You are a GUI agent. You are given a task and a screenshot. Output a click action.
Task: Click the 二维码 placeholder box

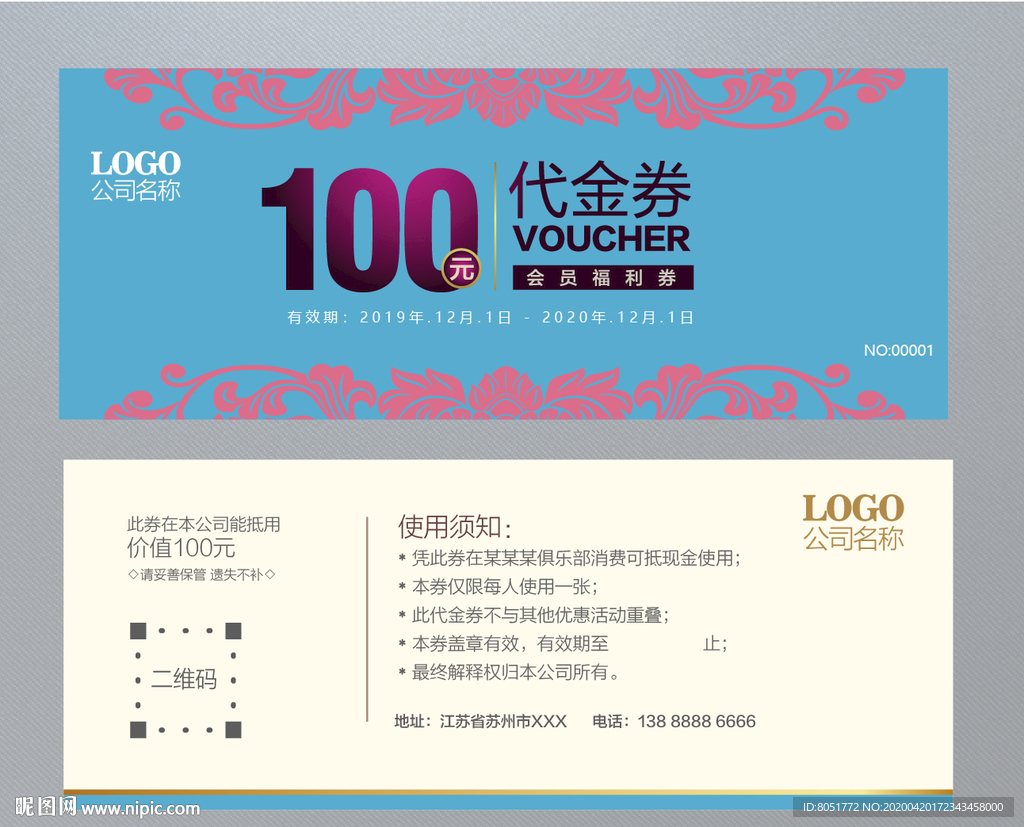[185, 680]
